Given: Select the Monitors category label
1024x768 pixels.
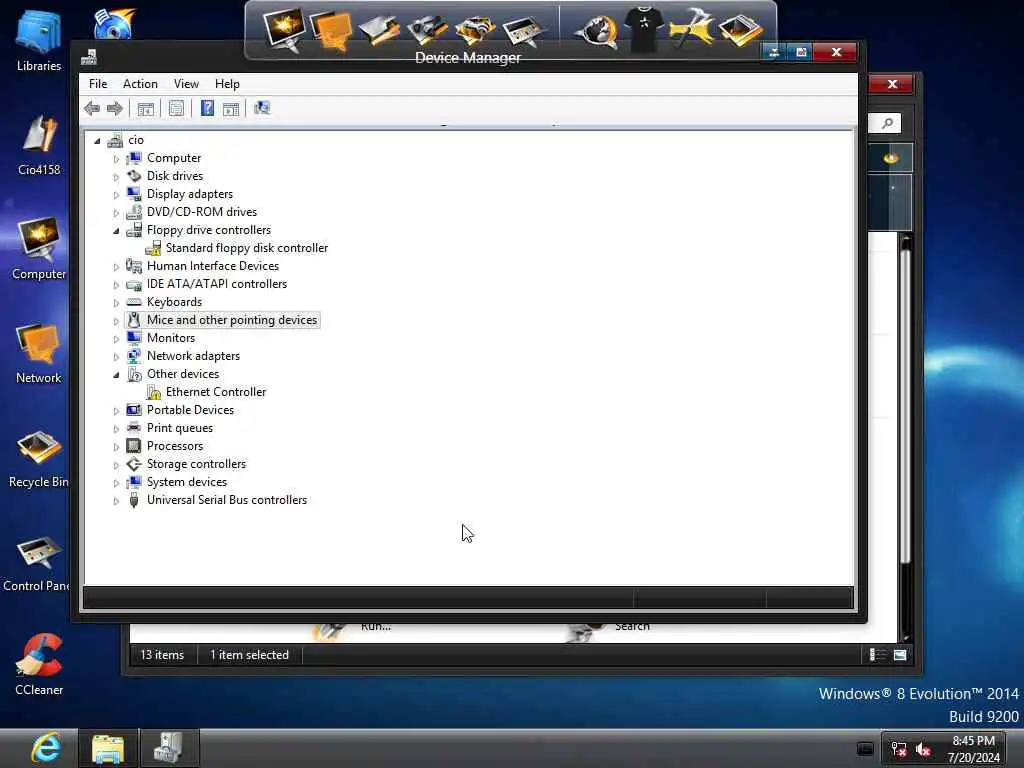Looking at the screenshot, I should (171, 338).
